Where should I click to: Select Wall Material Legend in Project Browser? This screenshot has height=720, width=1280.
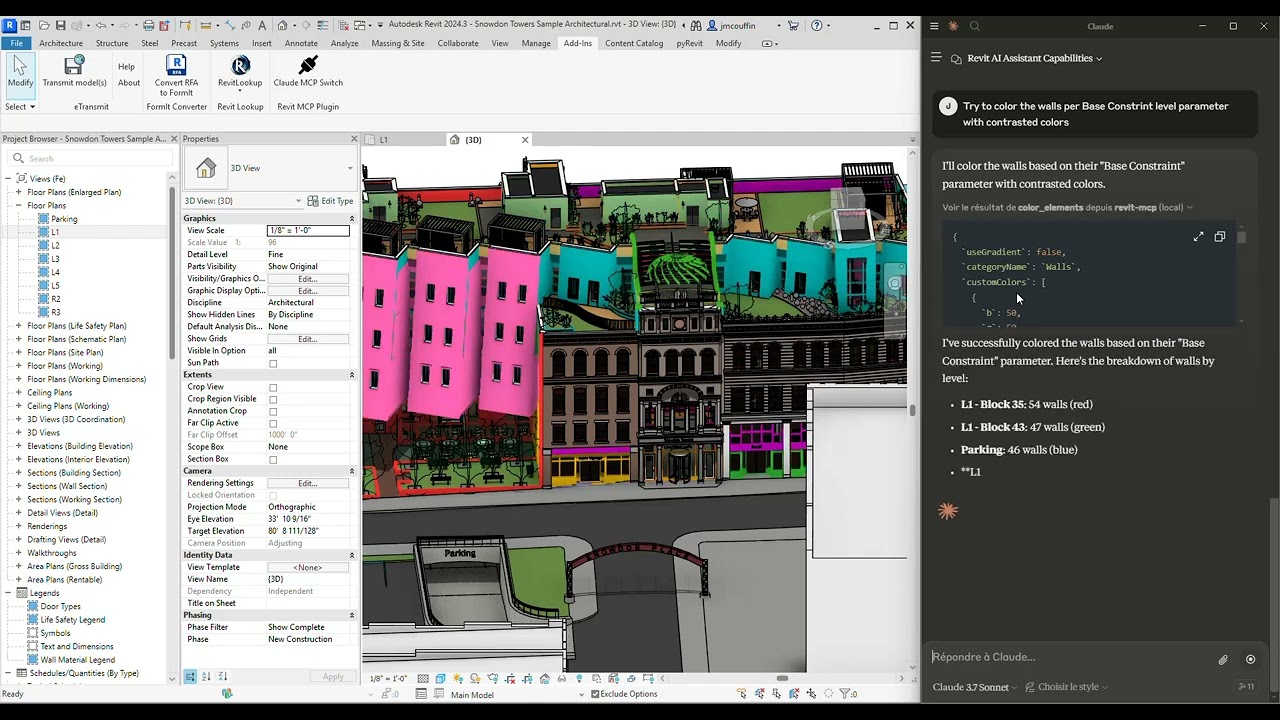click(x=77, y=660)
